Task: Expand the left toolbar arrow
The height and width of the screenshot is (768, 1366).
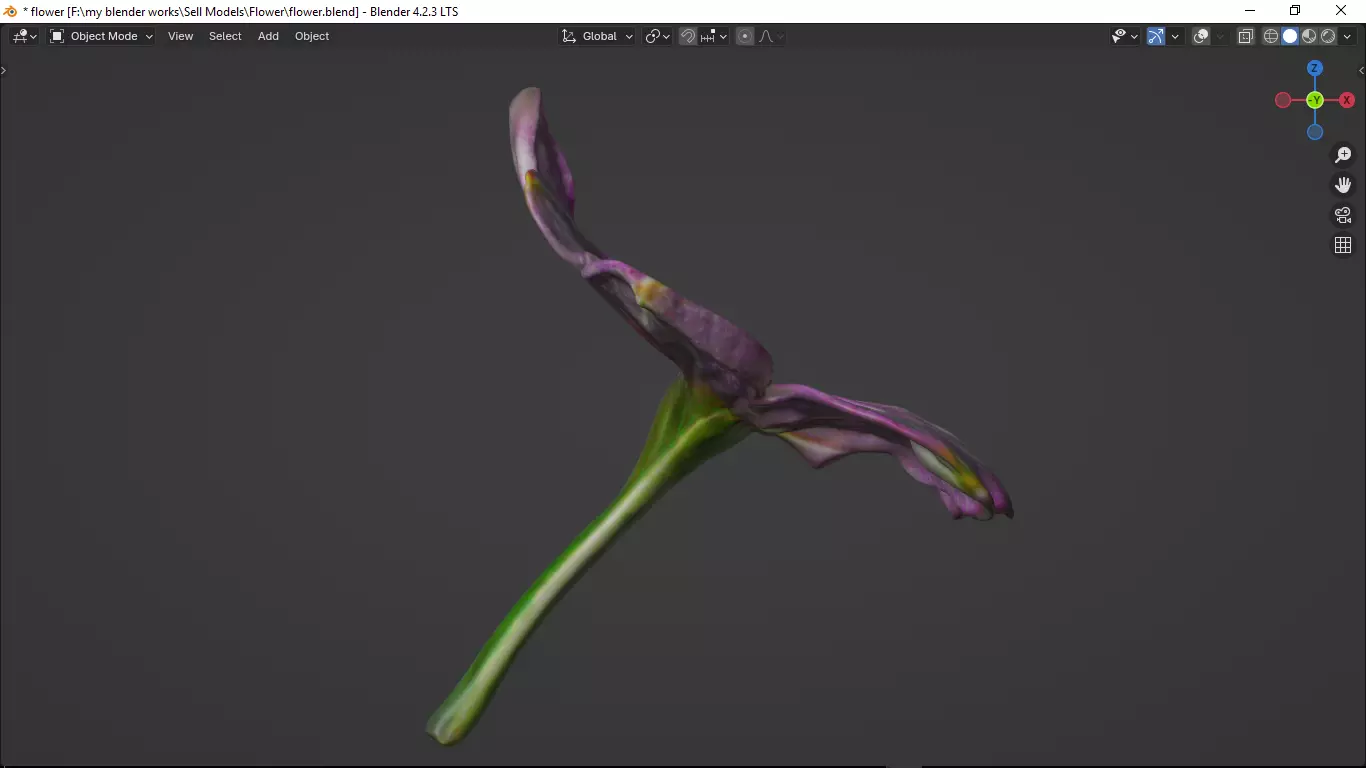Action: point(3,70)
